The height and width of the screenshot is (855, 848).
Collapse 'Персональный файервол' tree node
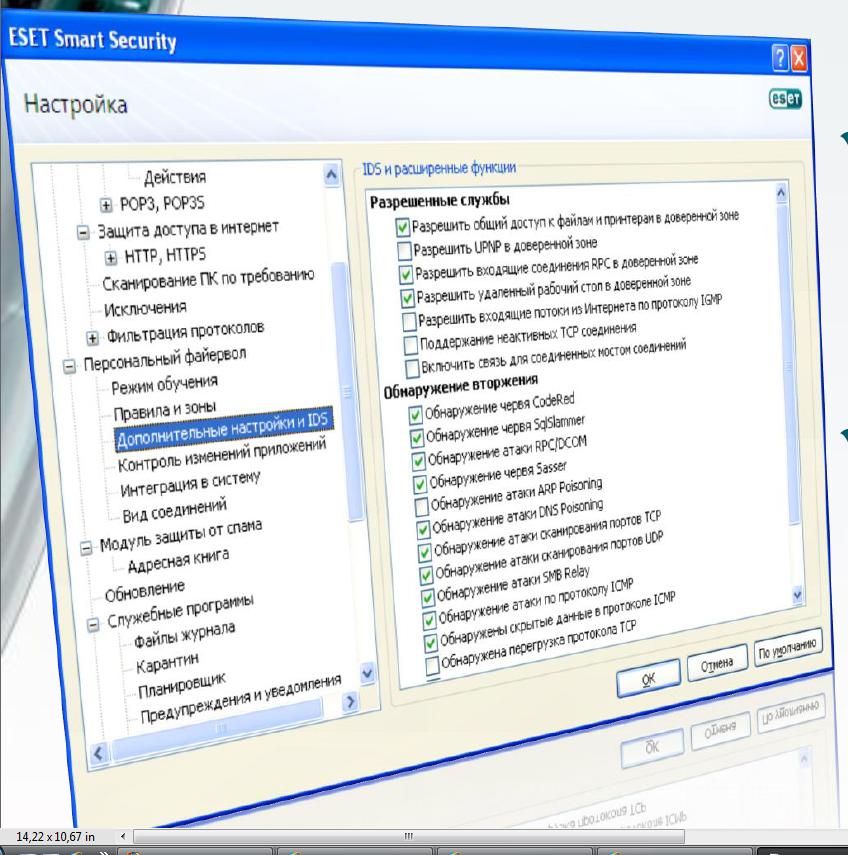pyautogui.click(x=69, y=366)
